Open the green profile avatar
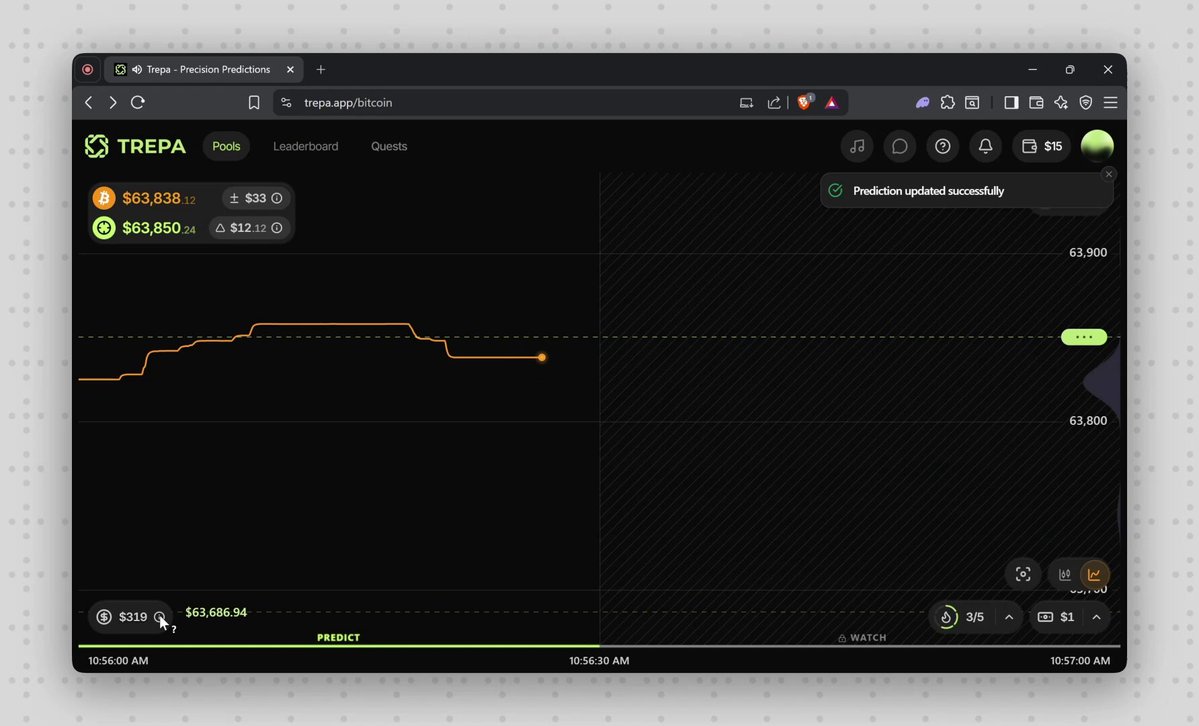1199x726 pixels. [1097, 146]
